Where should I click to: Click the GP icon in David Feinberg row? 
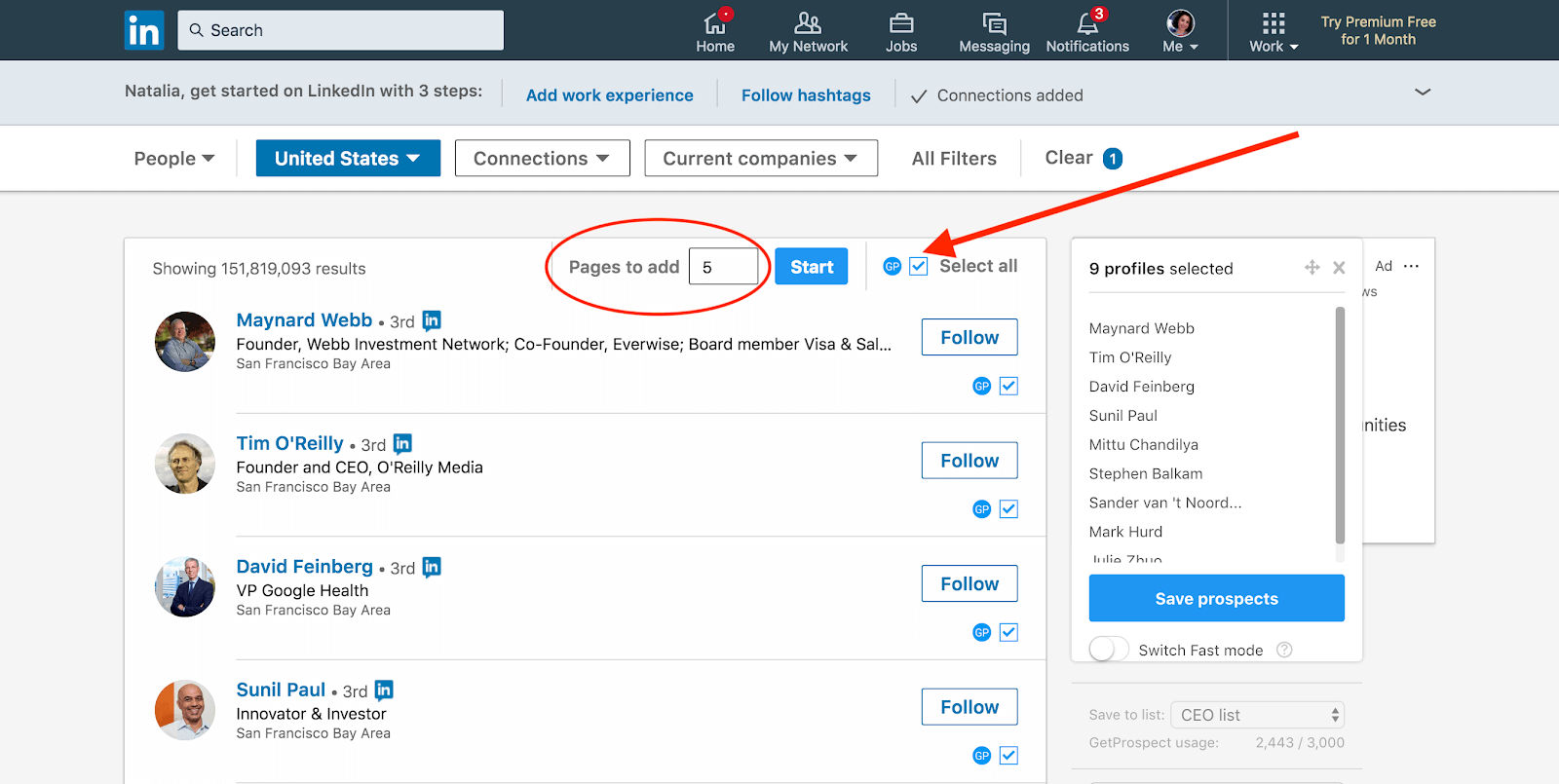pyautogui.click(x=981, y=632)
